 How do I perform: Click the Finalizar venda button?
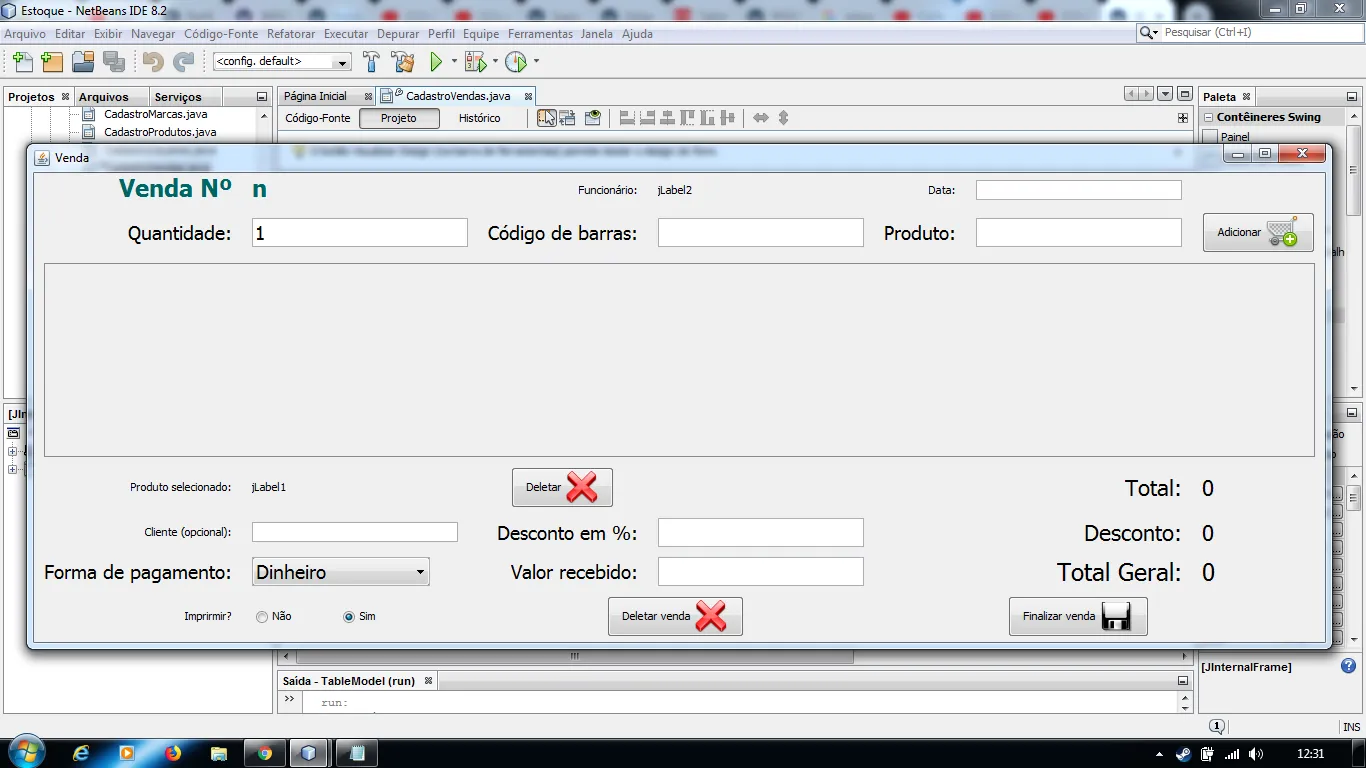point(1078,616)
